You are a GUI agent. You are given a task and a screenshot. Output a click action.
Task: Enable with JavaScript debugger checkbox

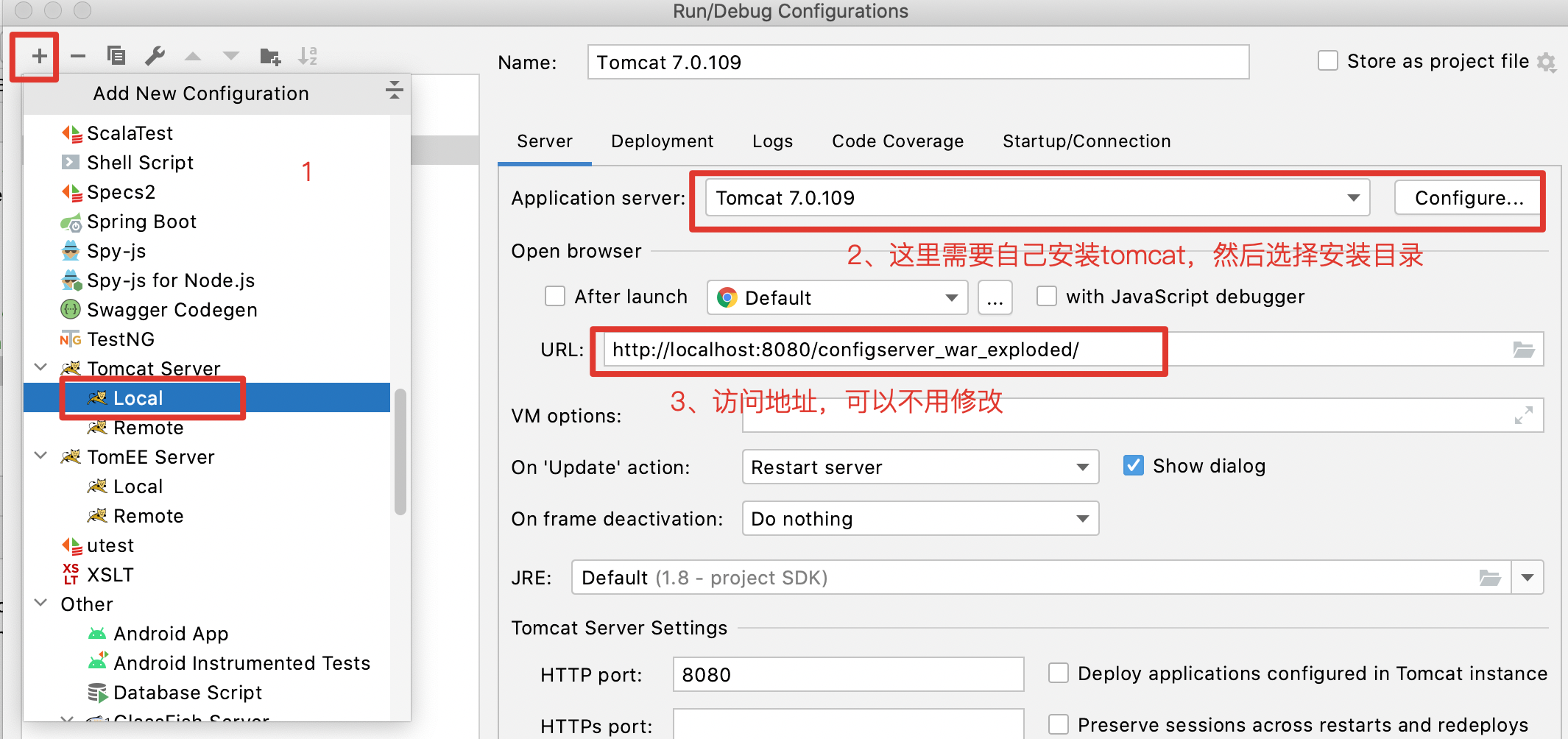point(1047,297)
